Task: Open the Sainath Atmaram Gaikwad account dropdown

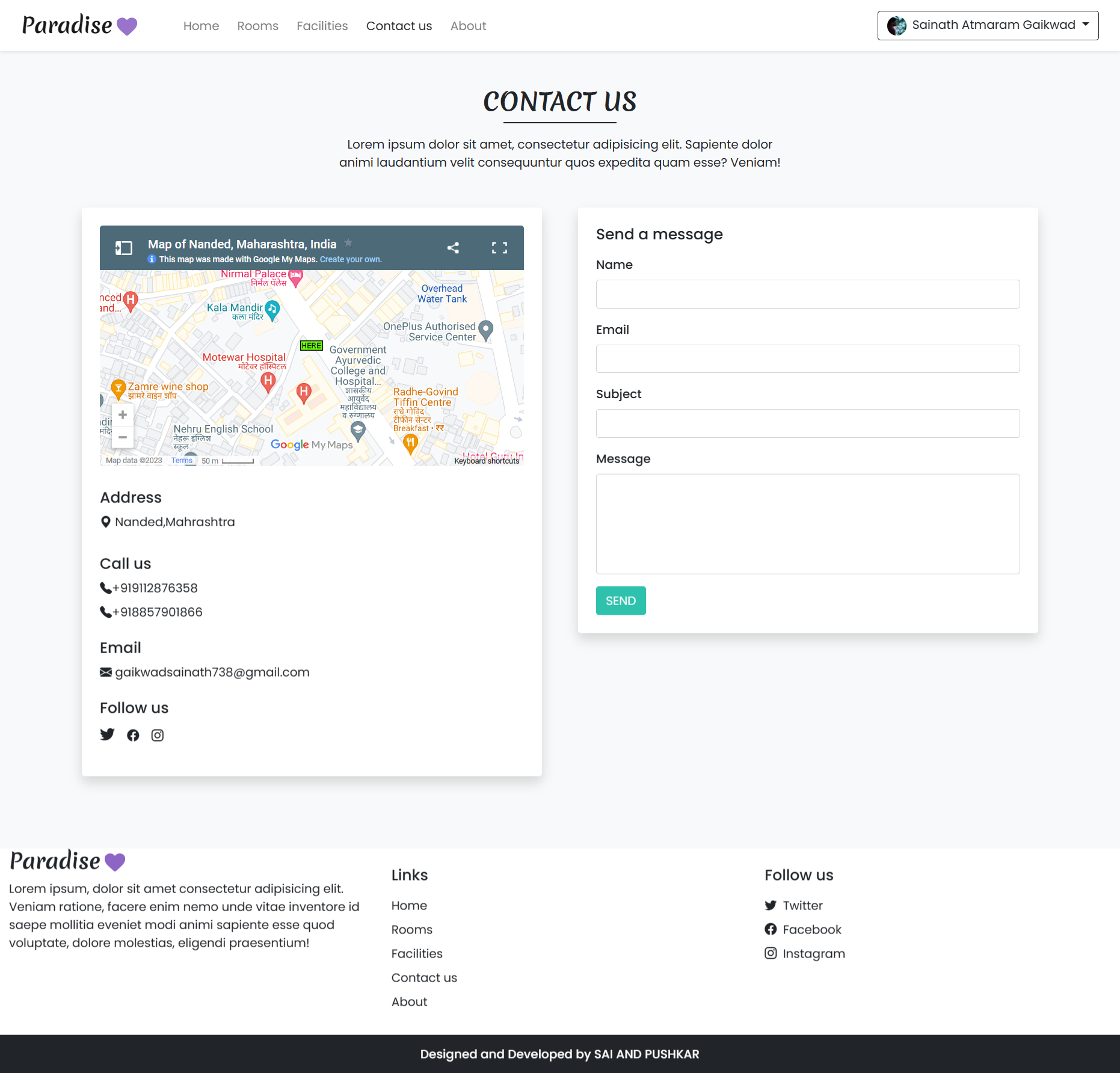Action: click(987, 25)
